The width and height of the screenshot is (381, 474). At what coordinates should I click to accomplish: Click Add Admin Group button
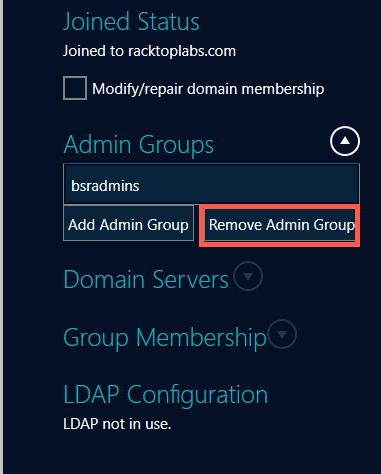click(x=128, y=223)
